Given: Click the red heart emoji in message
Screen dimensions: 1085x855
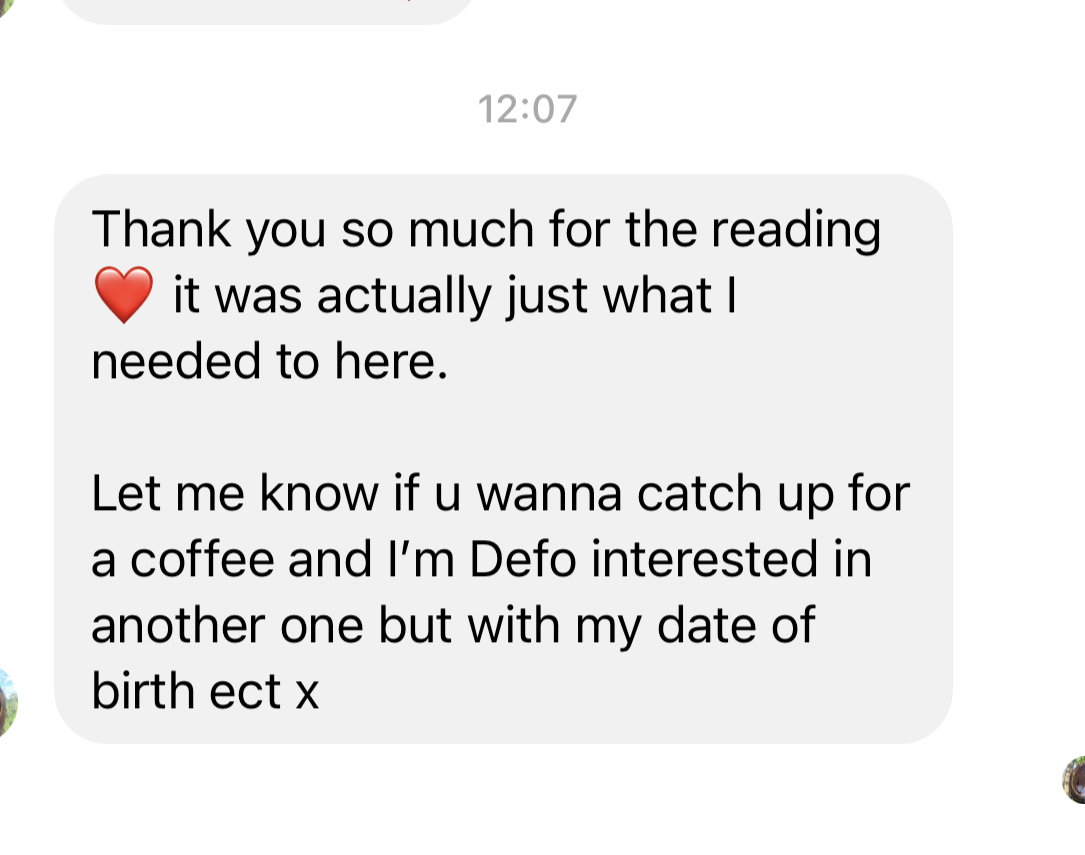Looking at the screenshot, I should pos(123,296).
